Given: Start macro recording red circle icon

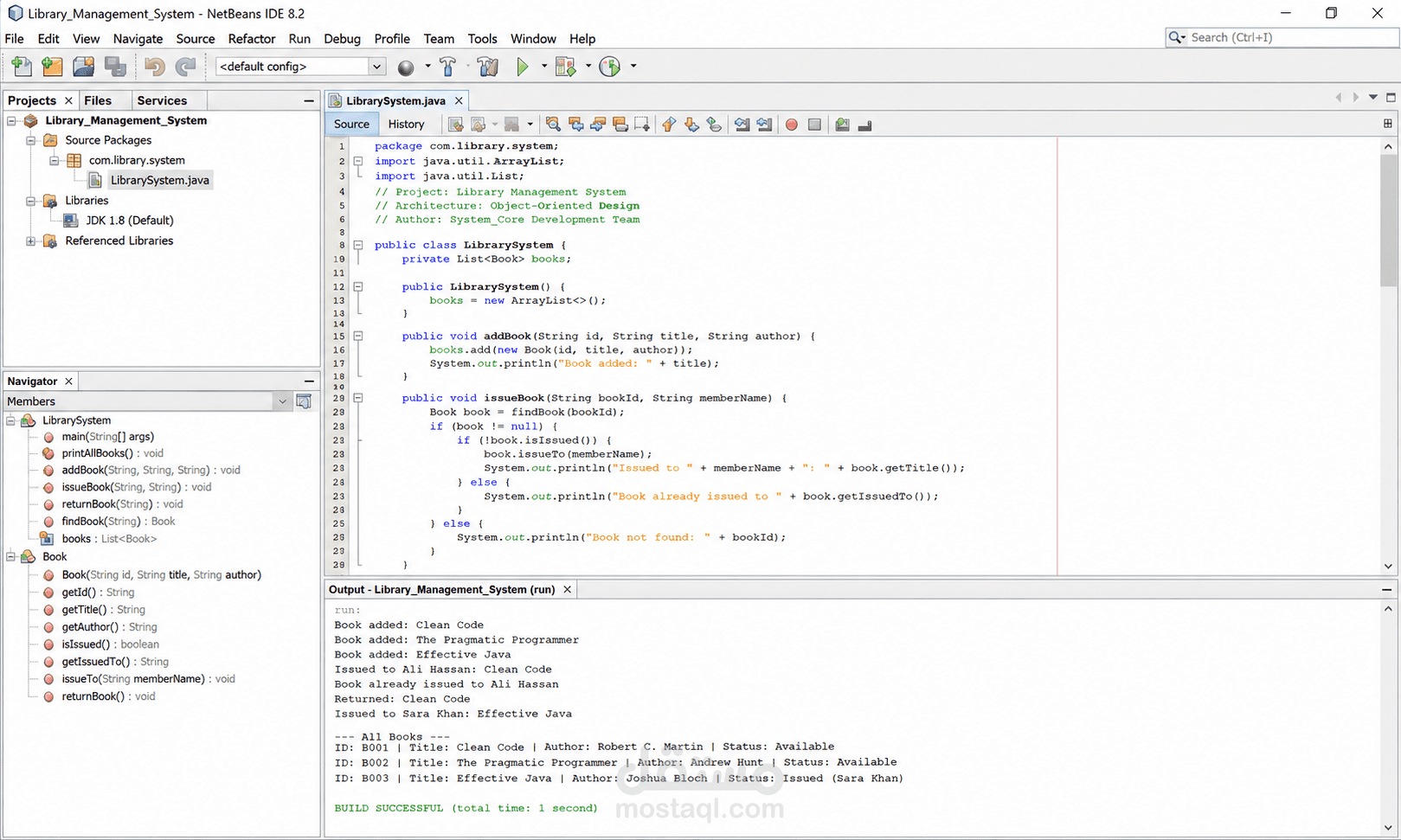Looking at the screenshot, I should pyautogui.click(x=791, y=125).
